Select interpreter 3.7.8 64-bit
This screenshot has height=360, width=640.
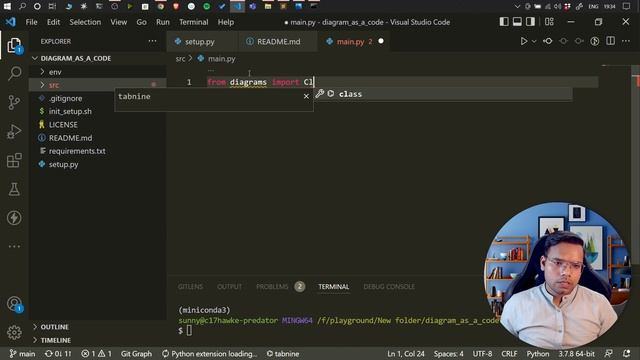point(576,353)
